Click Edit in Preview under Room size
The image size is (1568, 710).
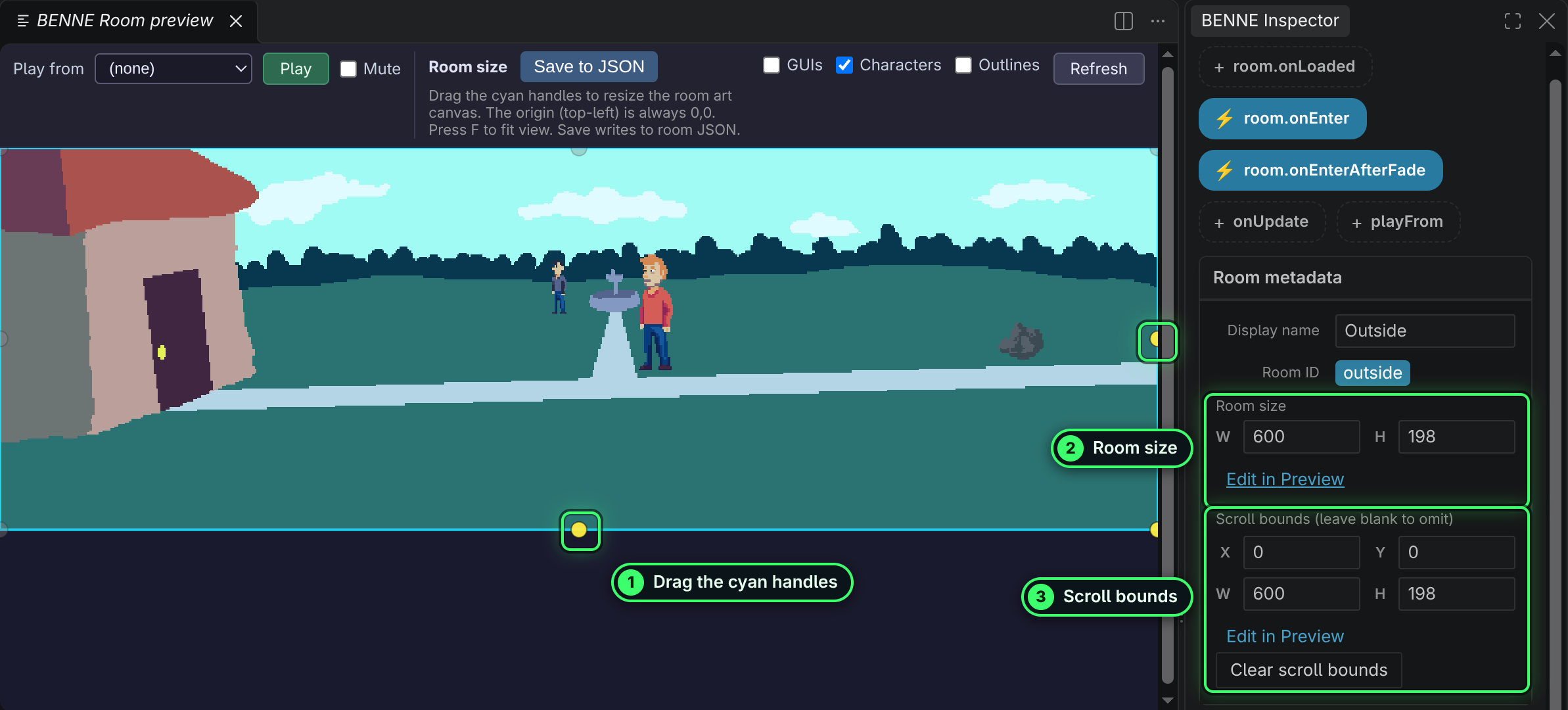click(1285, 479)
